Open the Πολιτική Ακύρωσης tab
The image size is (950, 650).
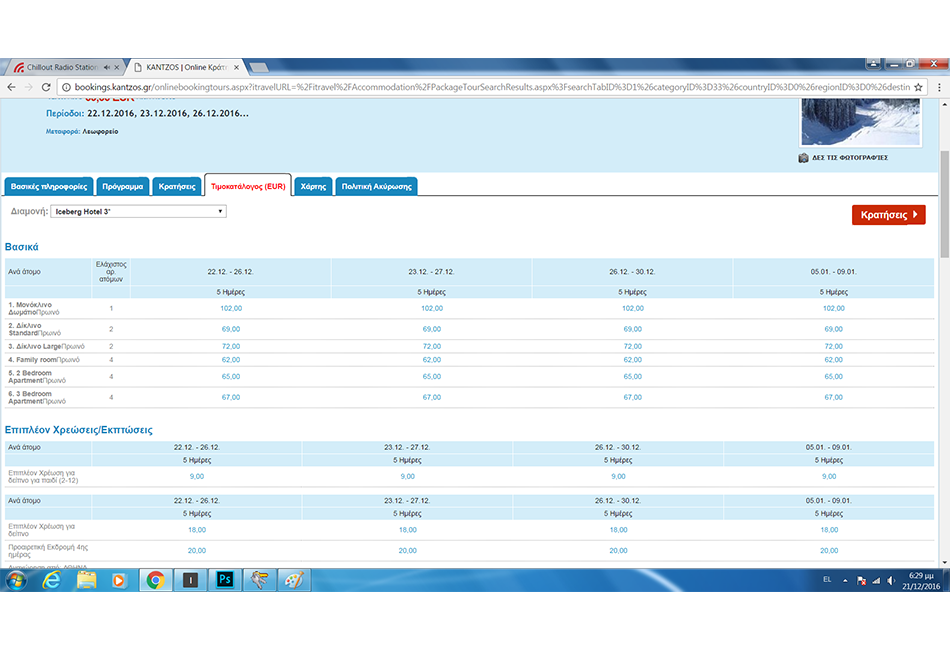376,186
